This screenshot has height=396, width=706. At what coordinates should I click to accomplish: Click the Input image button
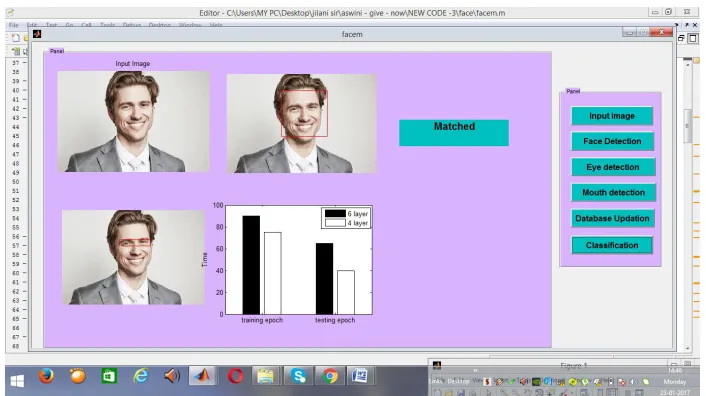[x=611, y=116]
